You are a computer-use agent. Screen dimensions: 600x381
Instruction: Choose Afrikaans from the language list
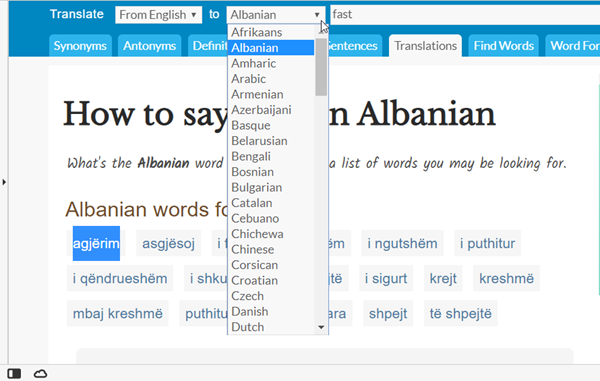coord(271,32)
